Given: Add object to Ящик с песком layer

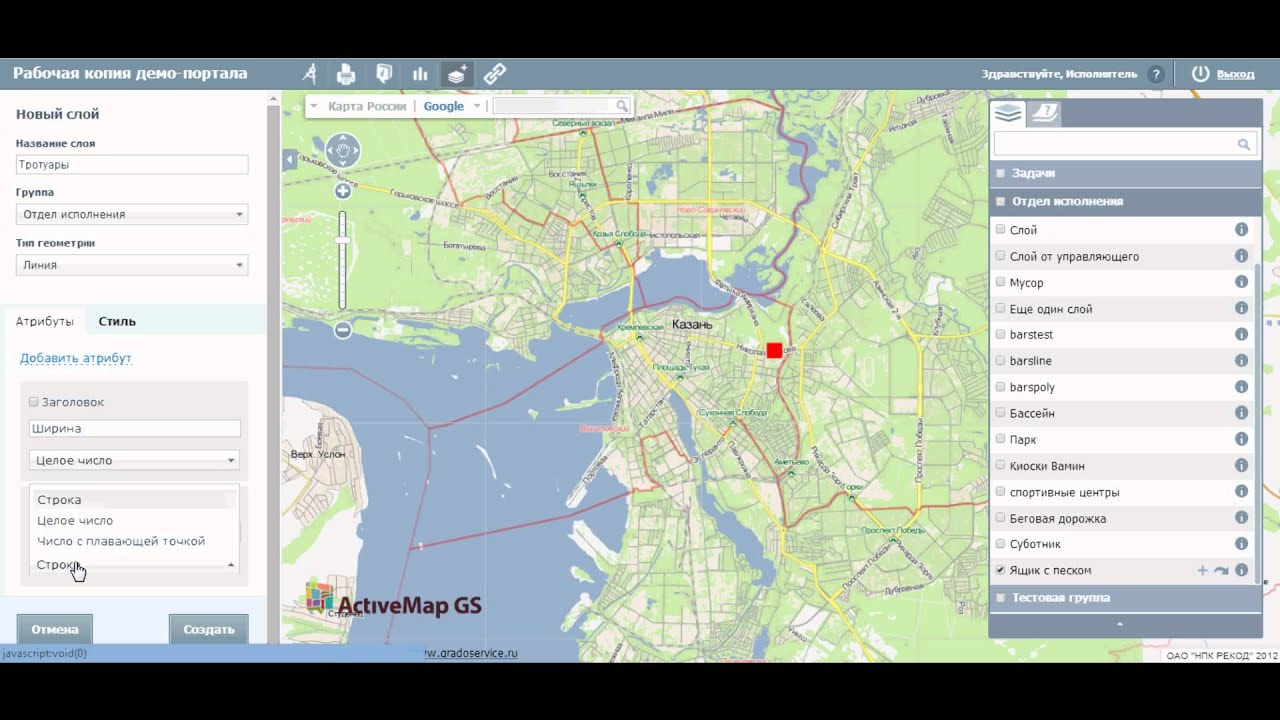Looking at the screenshot, I should (x=1203, y=570).
